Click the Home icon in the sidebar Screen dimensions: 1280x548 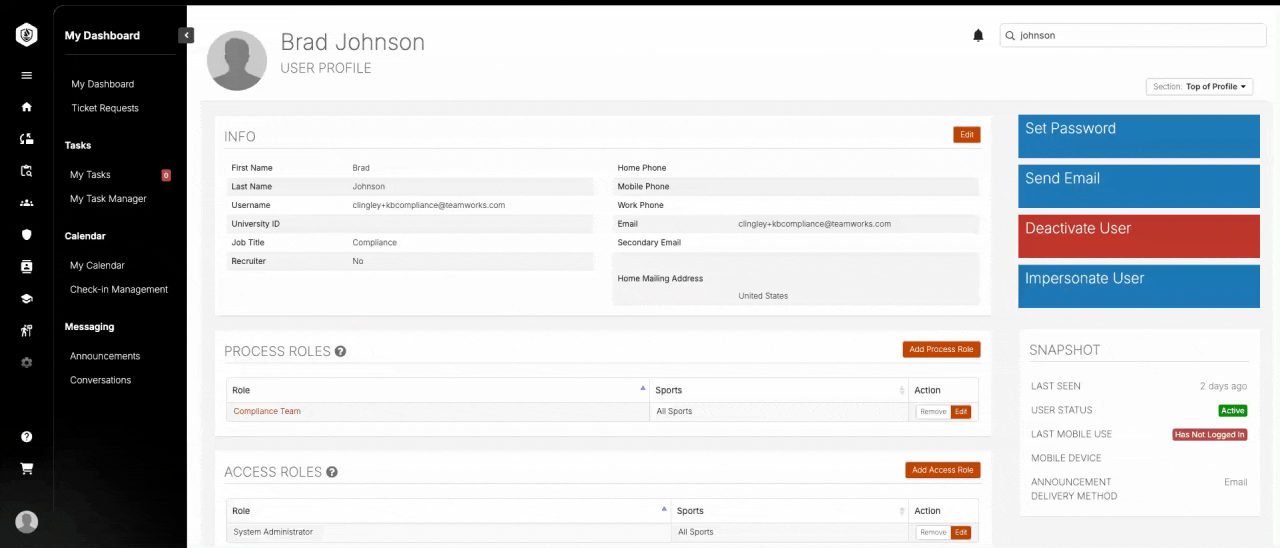[x=27, y=107]
